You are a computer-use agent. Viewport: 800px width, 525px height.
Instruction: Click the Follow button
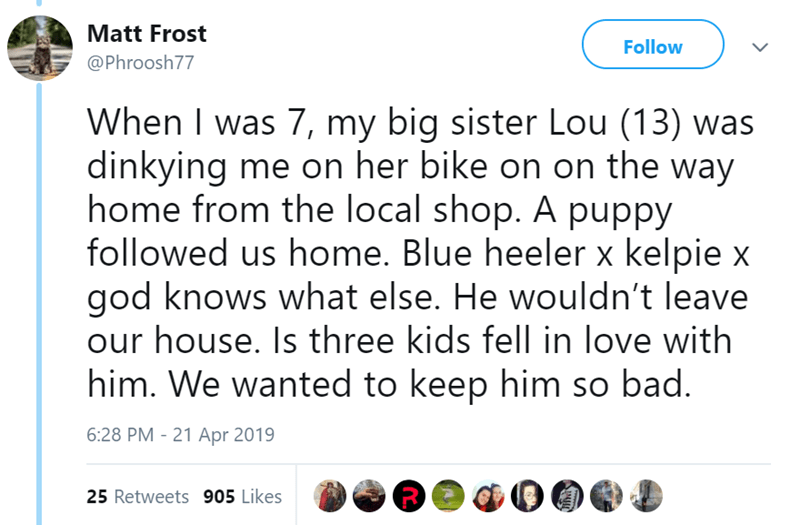tap(652, 47)
